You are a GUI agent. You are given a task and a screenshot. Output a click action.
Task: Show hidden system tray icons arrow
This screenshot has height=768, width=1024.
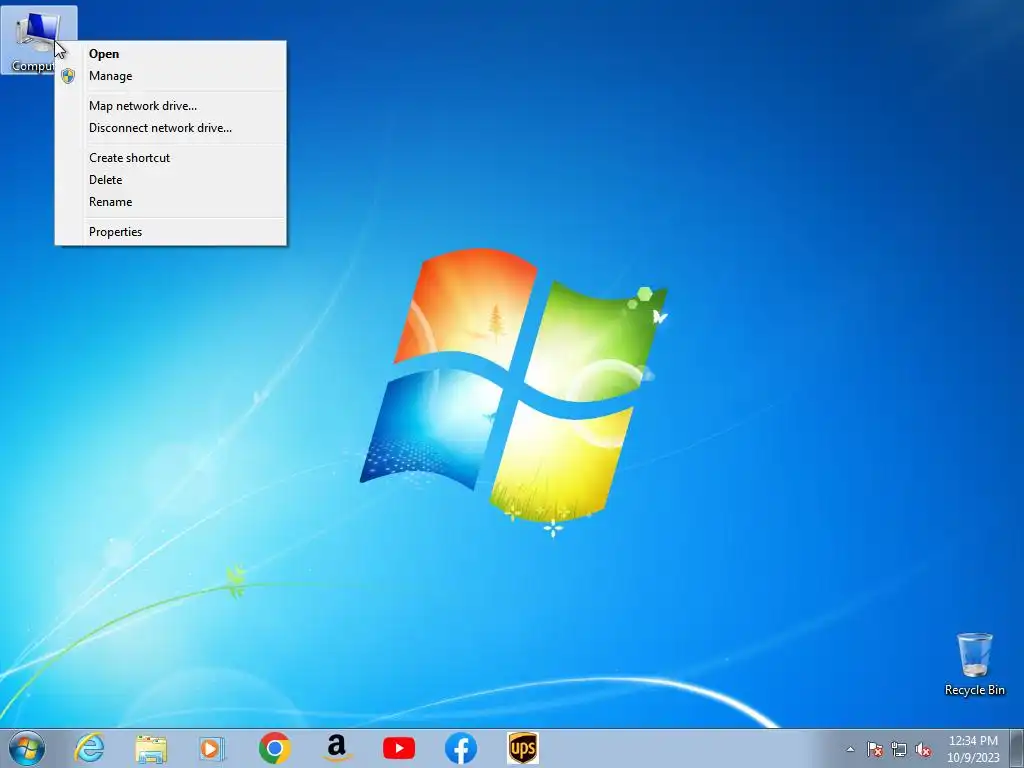point(850,749)
